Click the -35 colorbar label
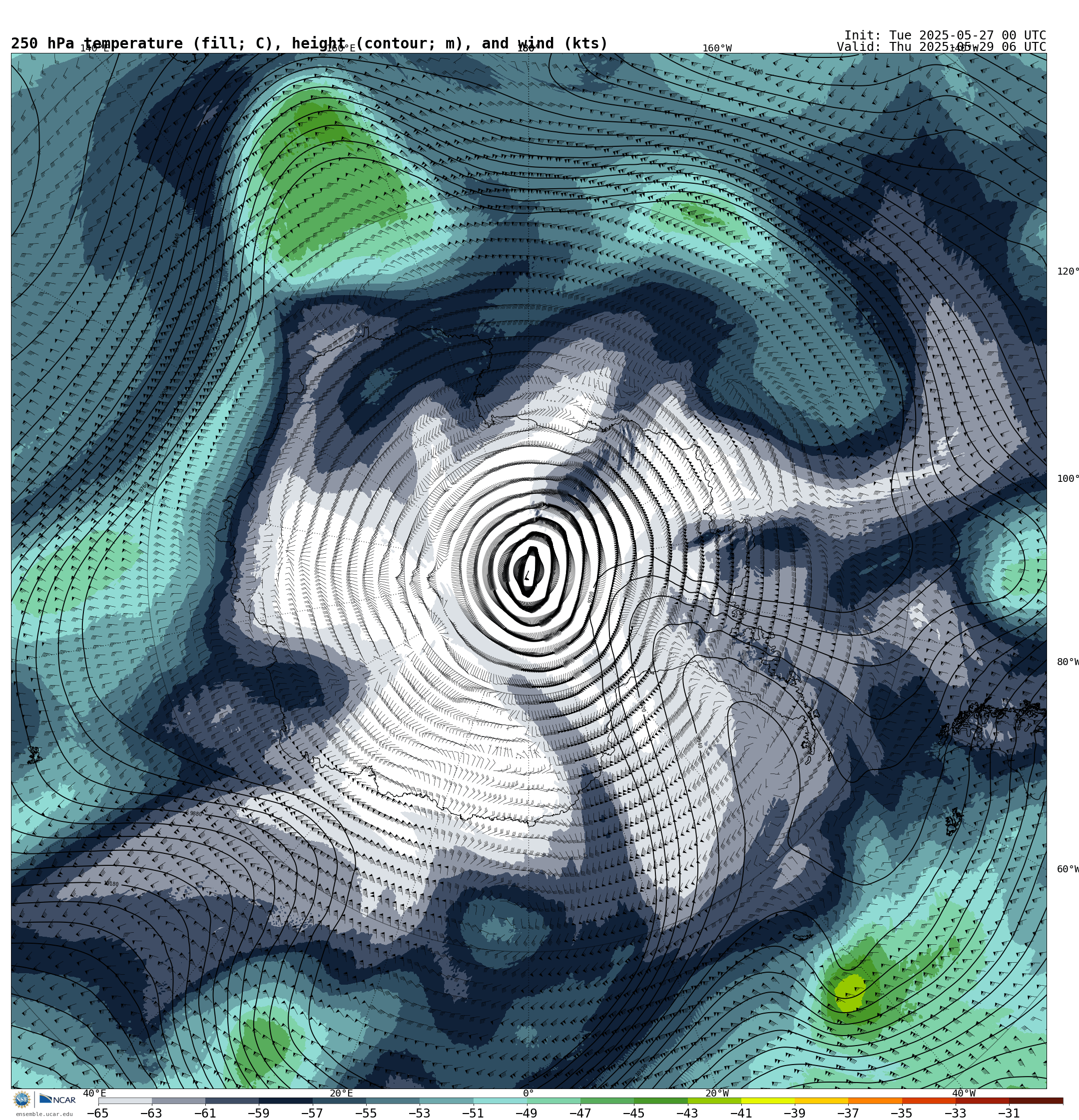Viewport: 1079px width, 1120px height. 902,1113
